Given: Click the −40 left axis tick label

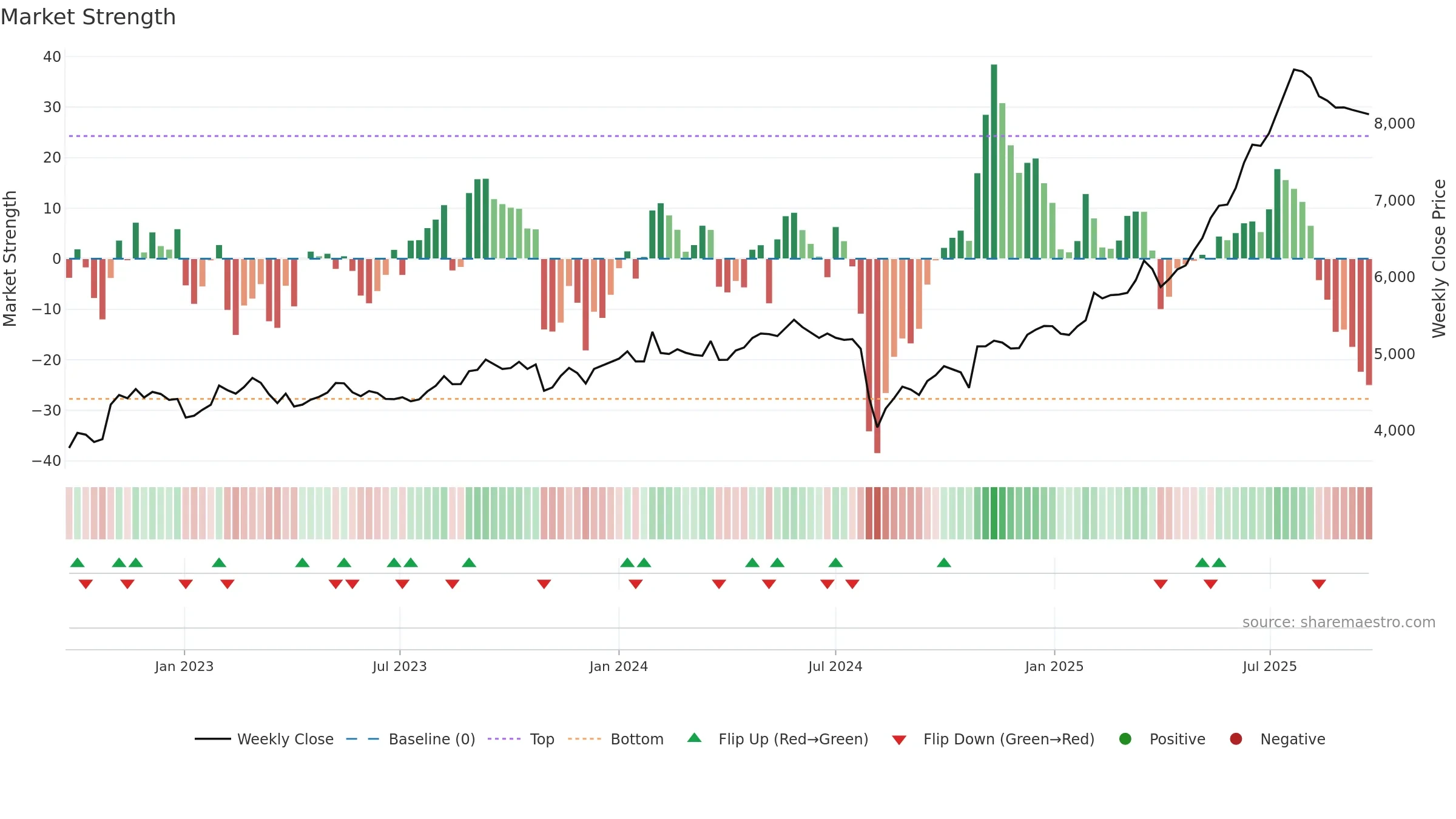Looking at the screenshot, I should [47, 460].
